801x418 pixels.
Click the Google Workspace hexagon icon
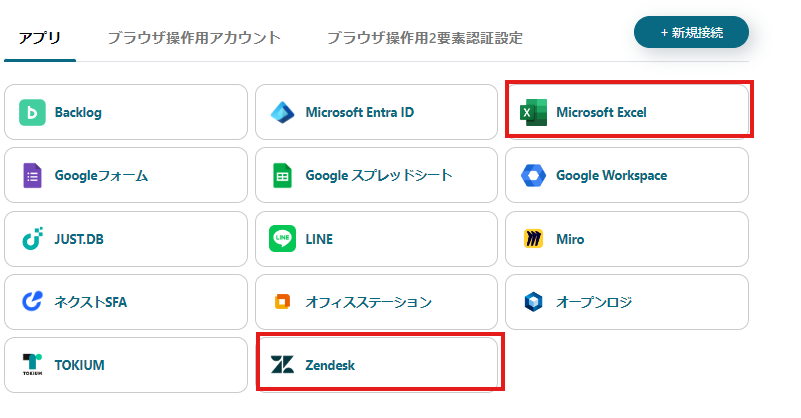(533, 176)
